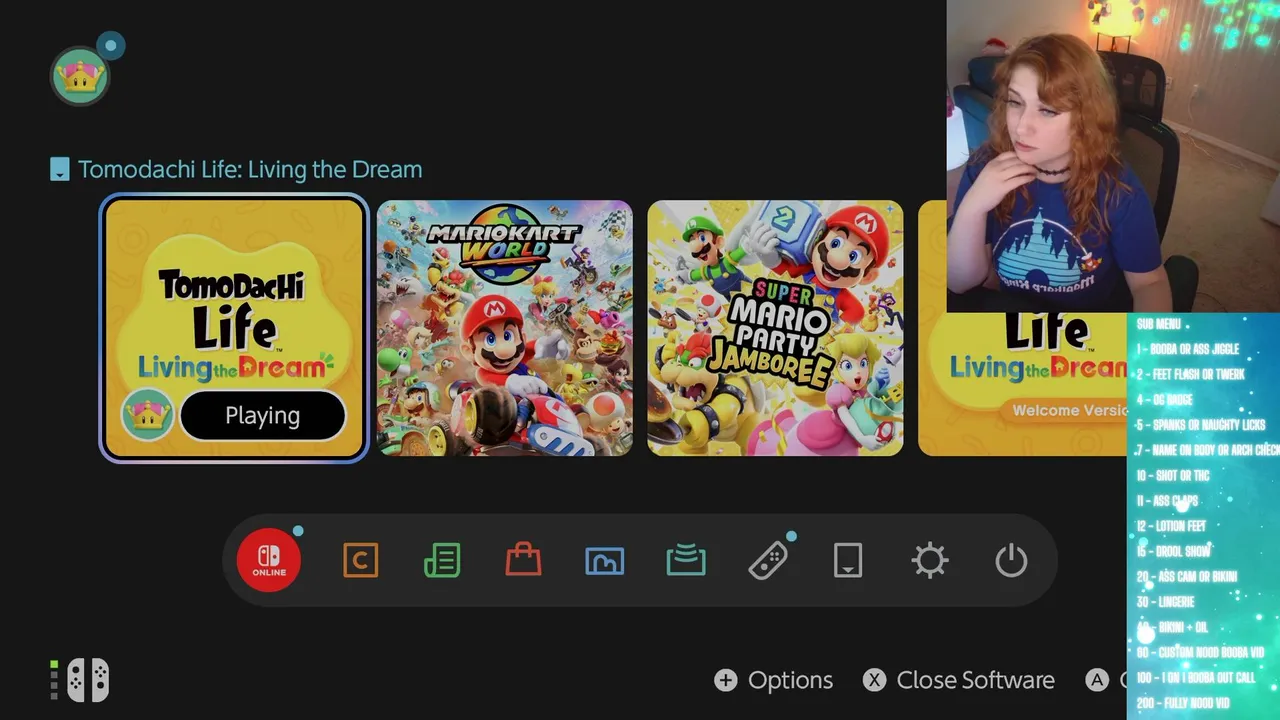
Task: Open the Power sleep icon
Action: (1011, 560)
